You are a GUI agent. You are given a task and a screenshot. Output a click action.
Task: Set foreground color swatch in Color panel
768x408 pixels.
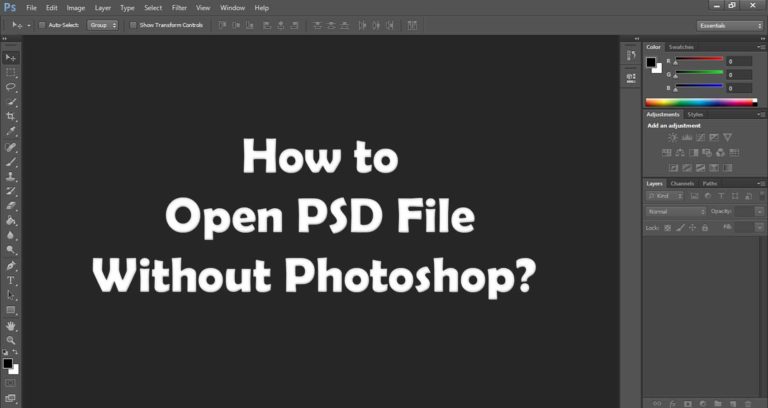click(x=651, y=62)
